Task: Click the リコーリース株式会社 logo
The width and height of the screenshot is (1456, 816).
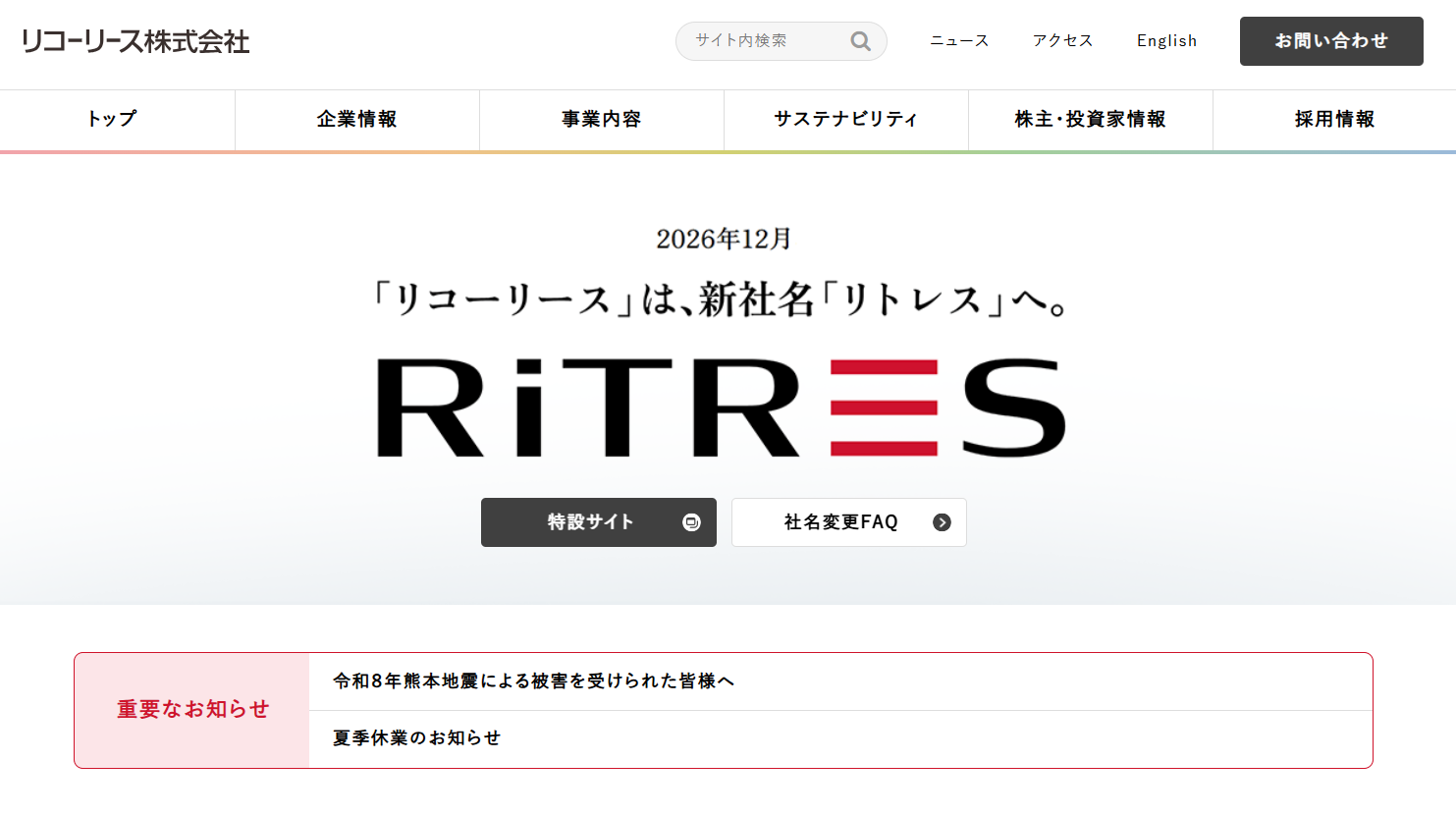Action: point(135,41)
